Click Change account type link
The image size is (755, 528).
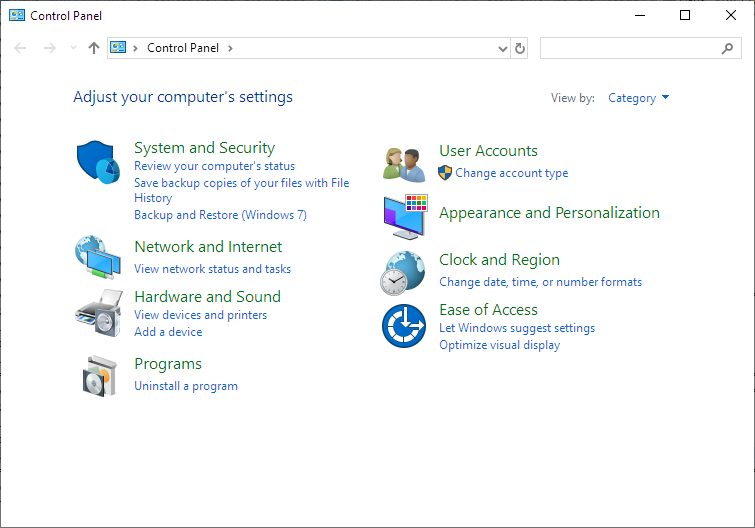(x=511, y=173)
